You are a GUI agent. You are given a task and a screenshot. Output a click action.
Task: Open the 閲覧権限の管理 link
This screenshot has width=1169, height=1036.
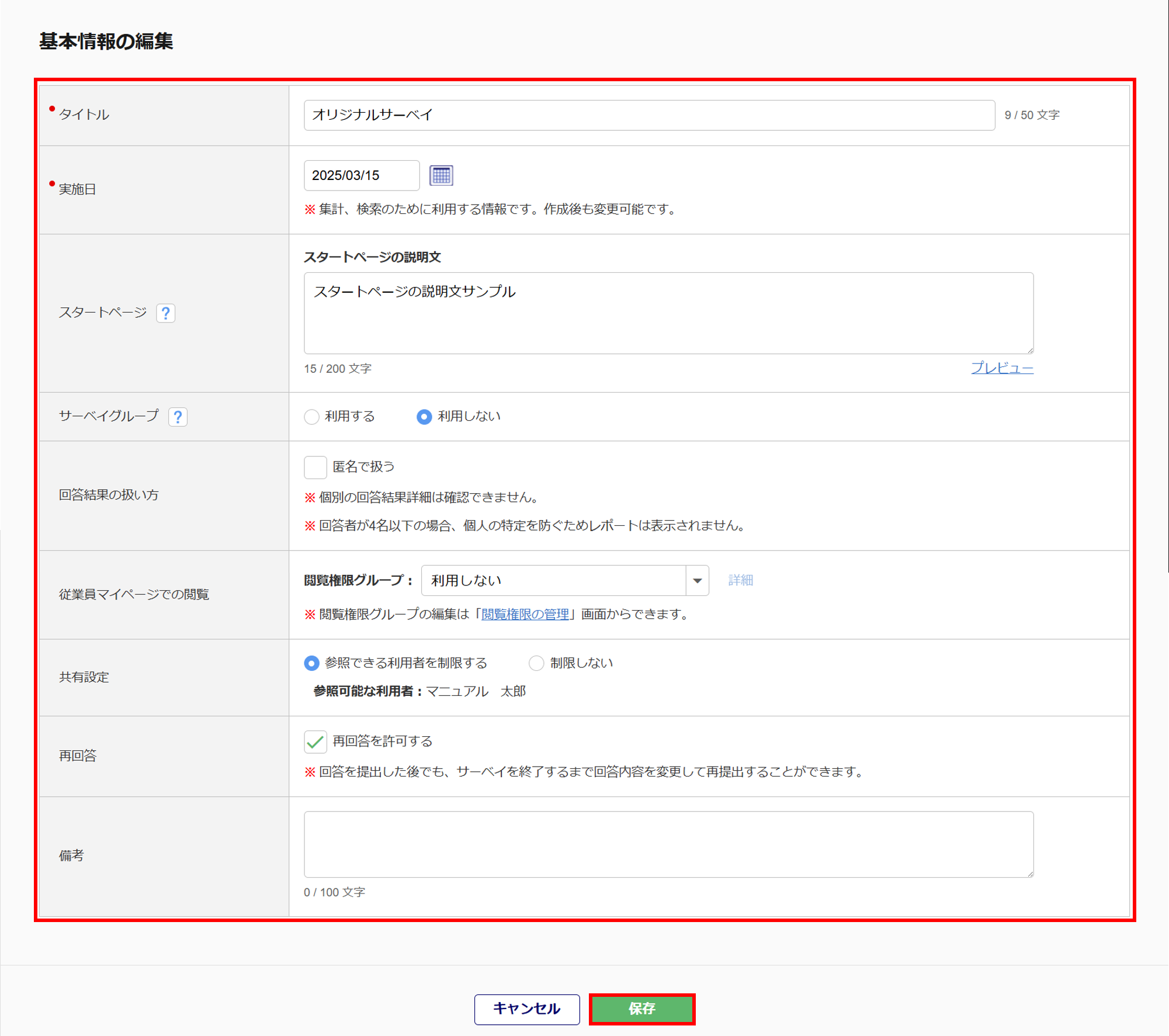point(525,614)
